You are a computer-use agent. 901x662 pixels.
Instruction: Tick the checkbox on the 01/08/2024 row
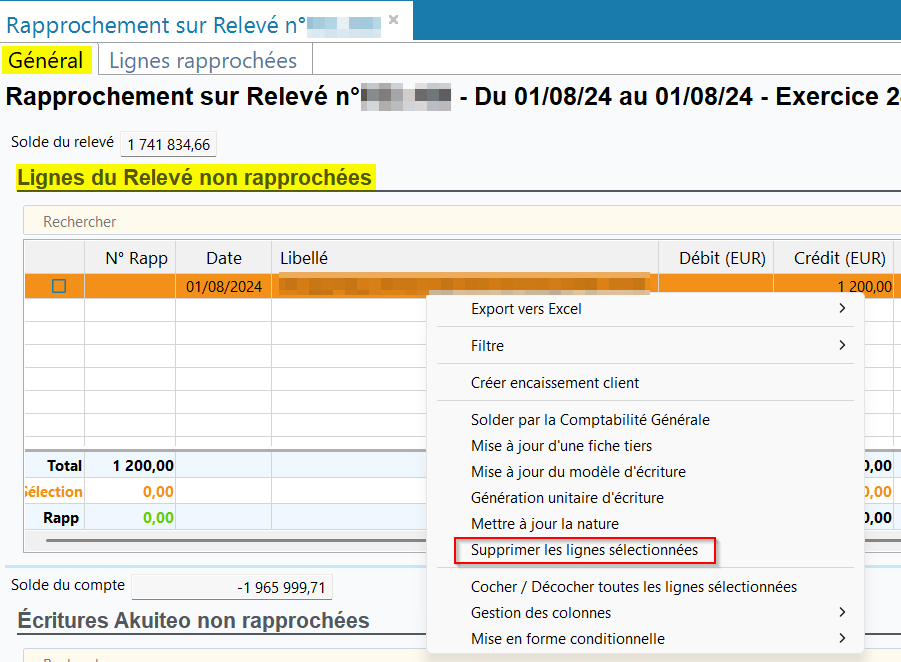(59, 286)
